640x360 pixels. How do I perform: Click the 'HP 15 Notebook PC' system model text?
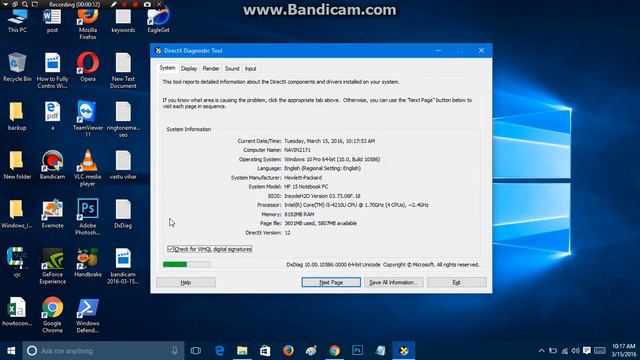point(306,187)
